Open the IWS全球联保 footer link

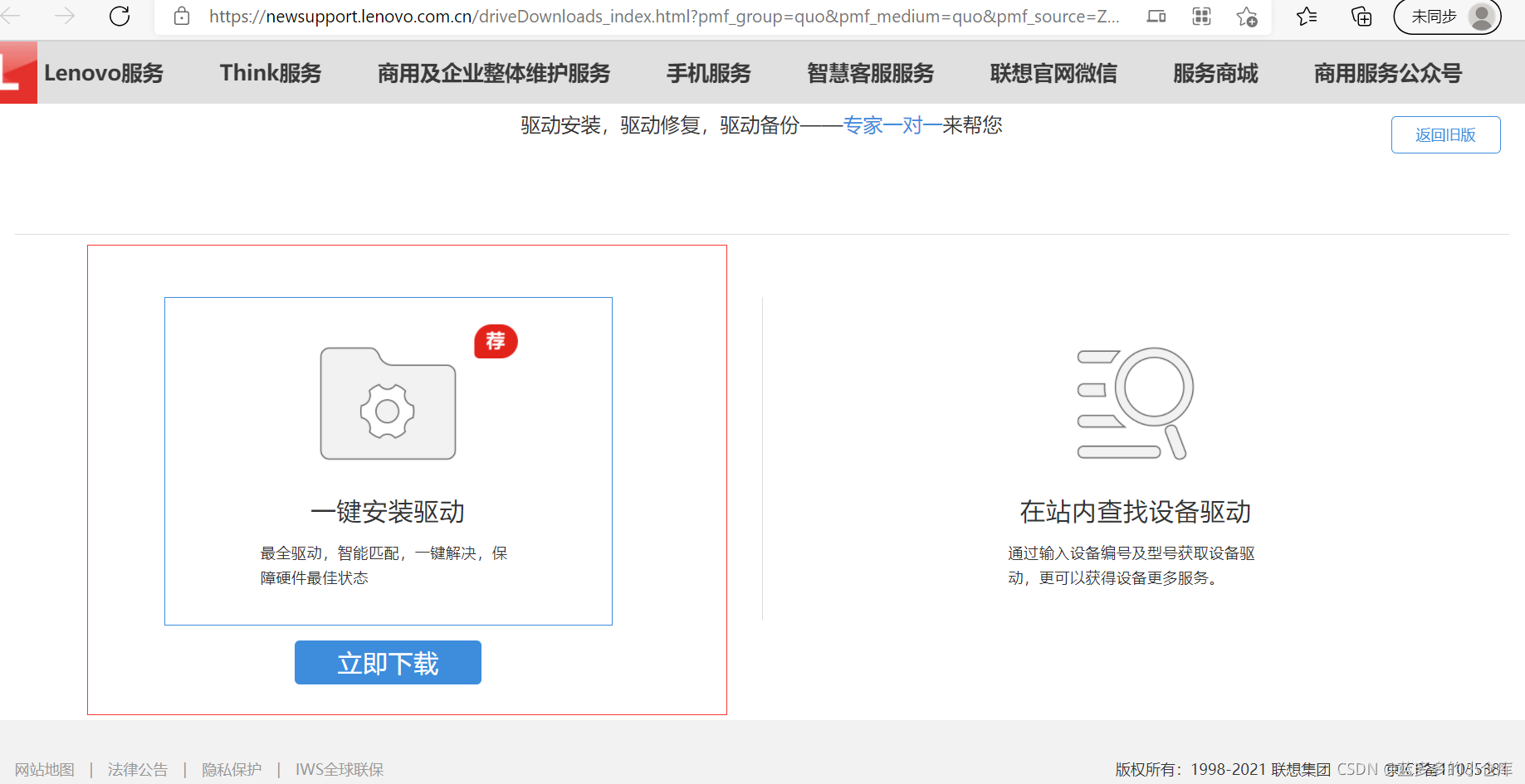tap(340, 769)
